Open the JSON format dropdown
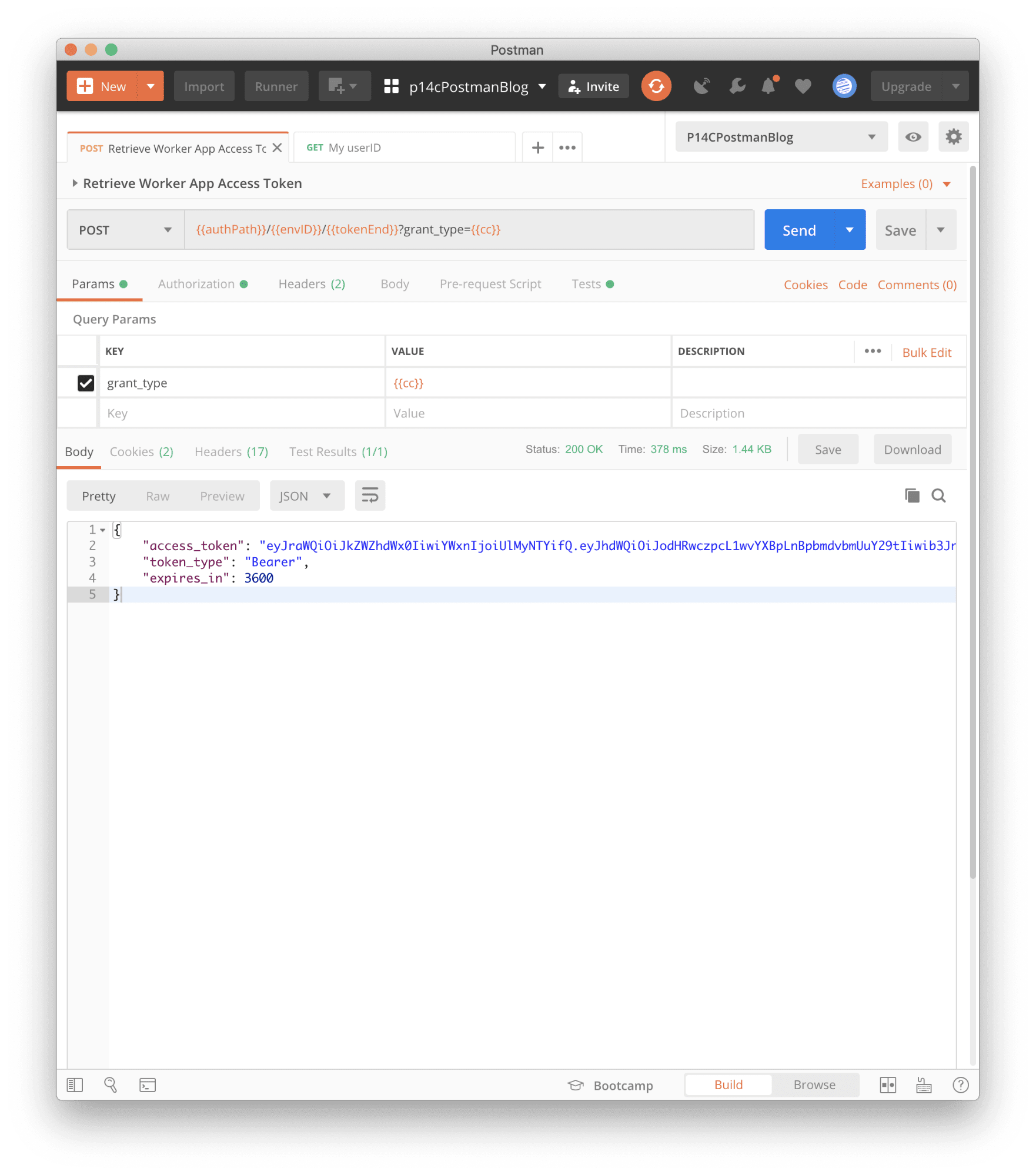1036x1175 pixels. click(307, 496)
